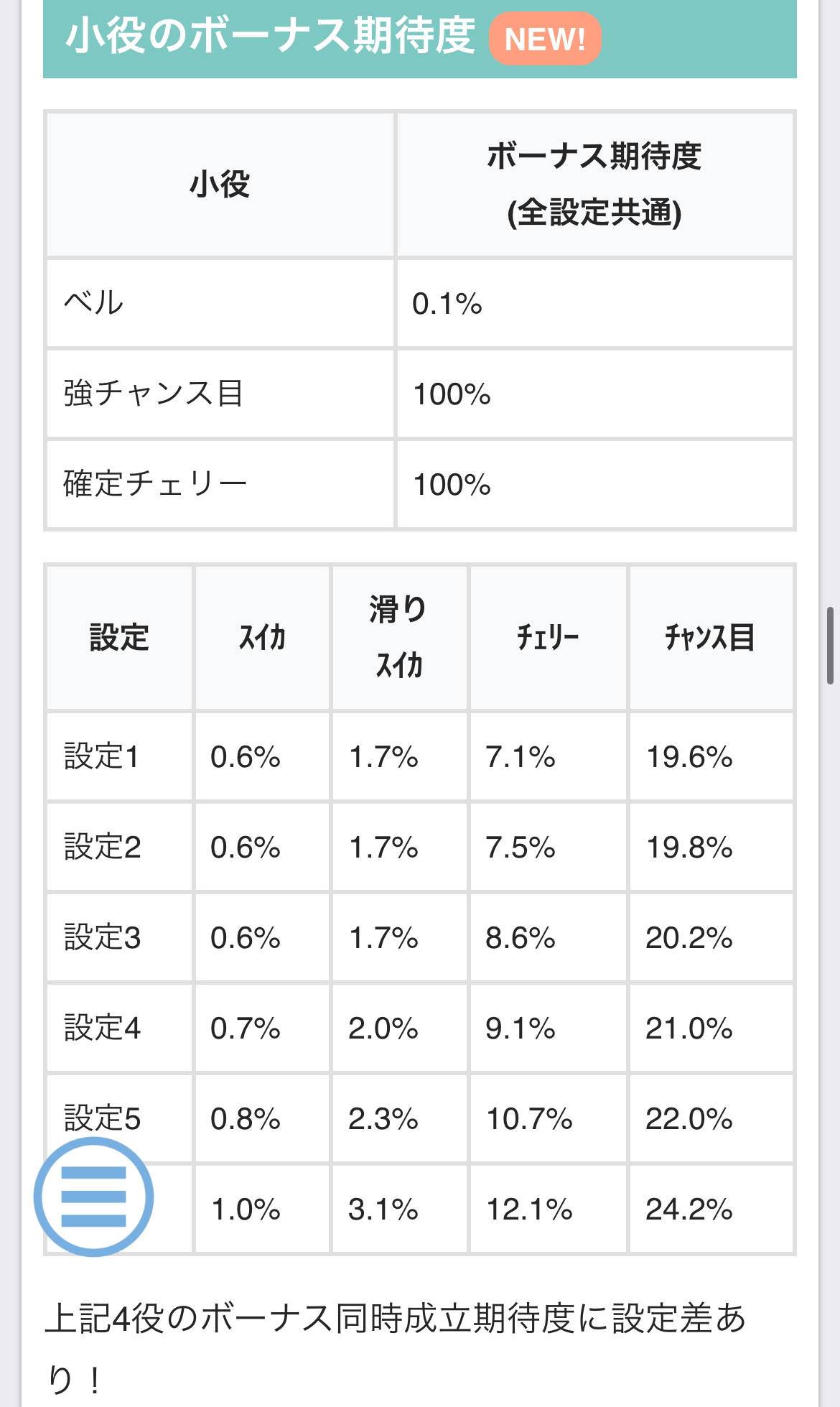The image size is (840, 1407).
Task: Select the 小役 column header
Action: (220, 185)
